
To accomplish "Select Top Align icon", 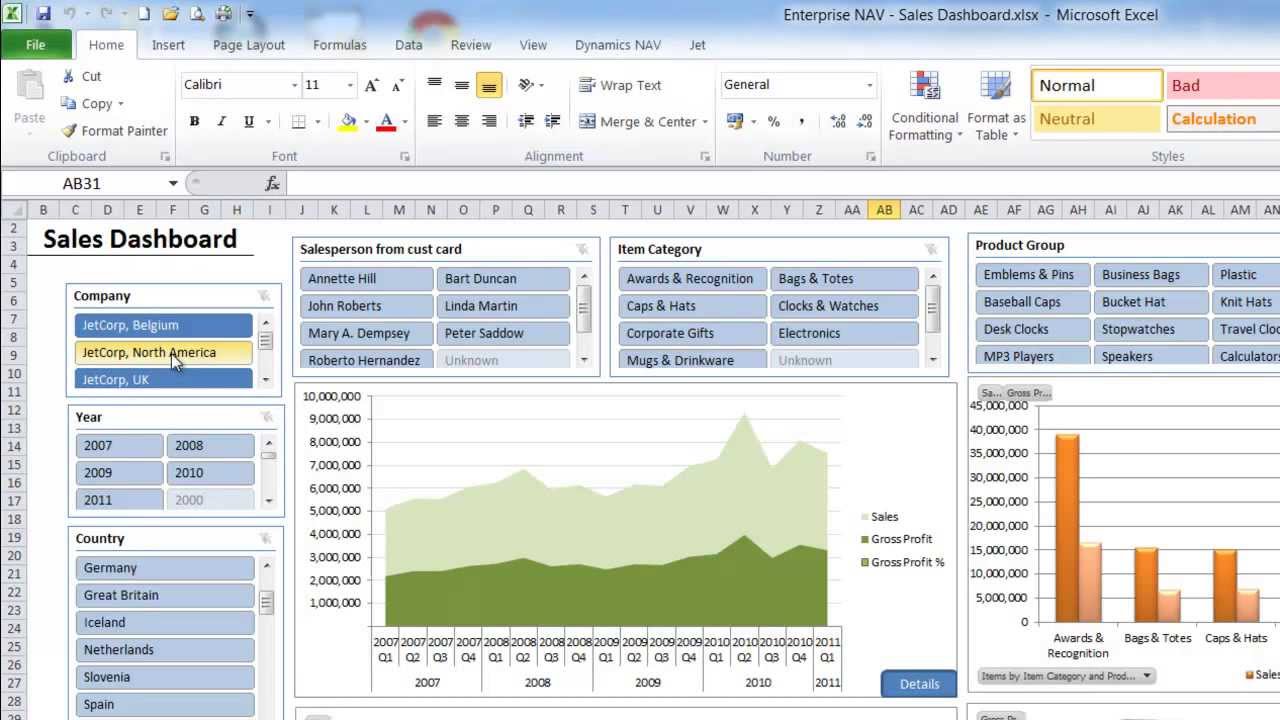I will [x=435, y=85].
